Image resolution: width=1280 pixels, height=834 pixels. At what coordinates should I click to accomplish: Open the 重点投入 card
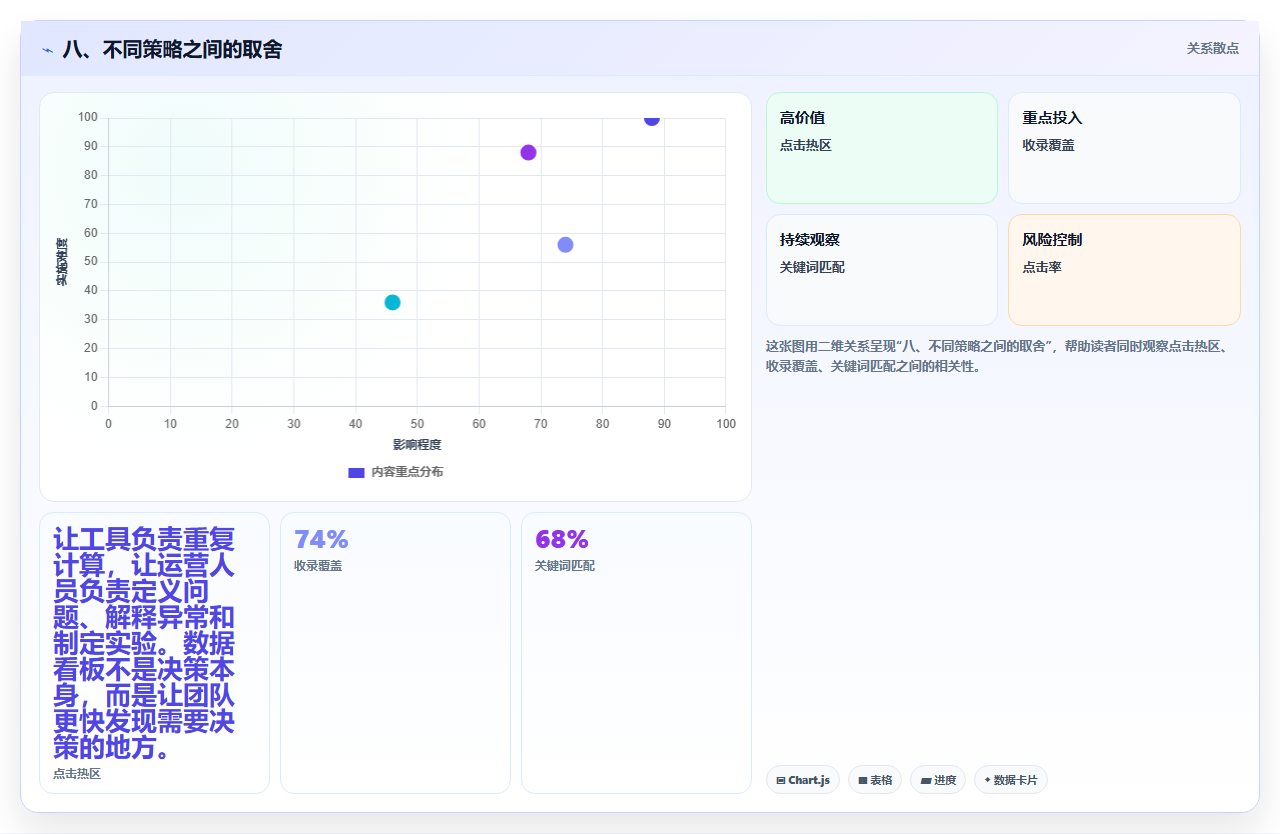(x=1124, y=148)
